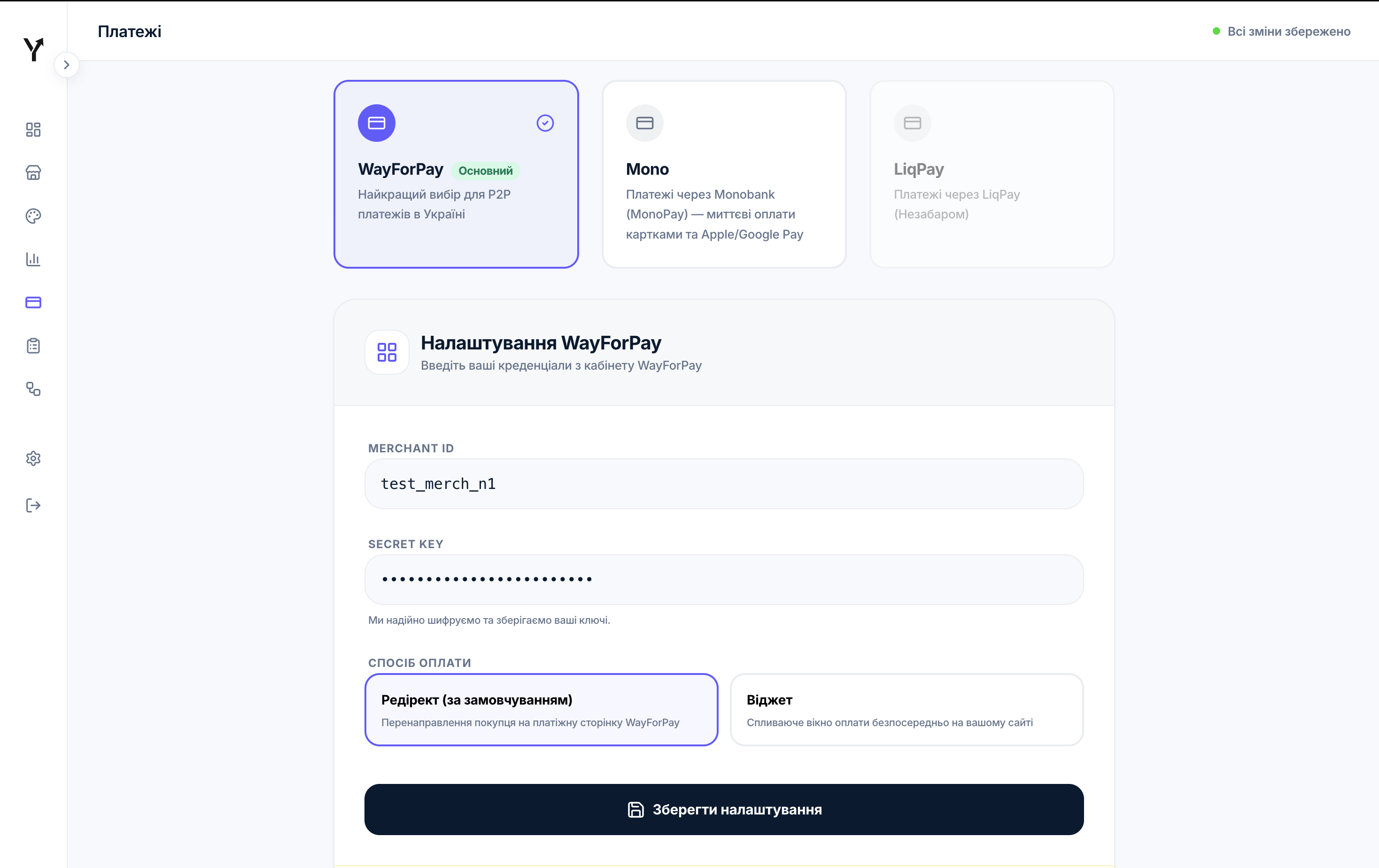Click the WayForPay settings grid icon
Image resolution: width=1379 pixels, height=868 pixels.
387,352
